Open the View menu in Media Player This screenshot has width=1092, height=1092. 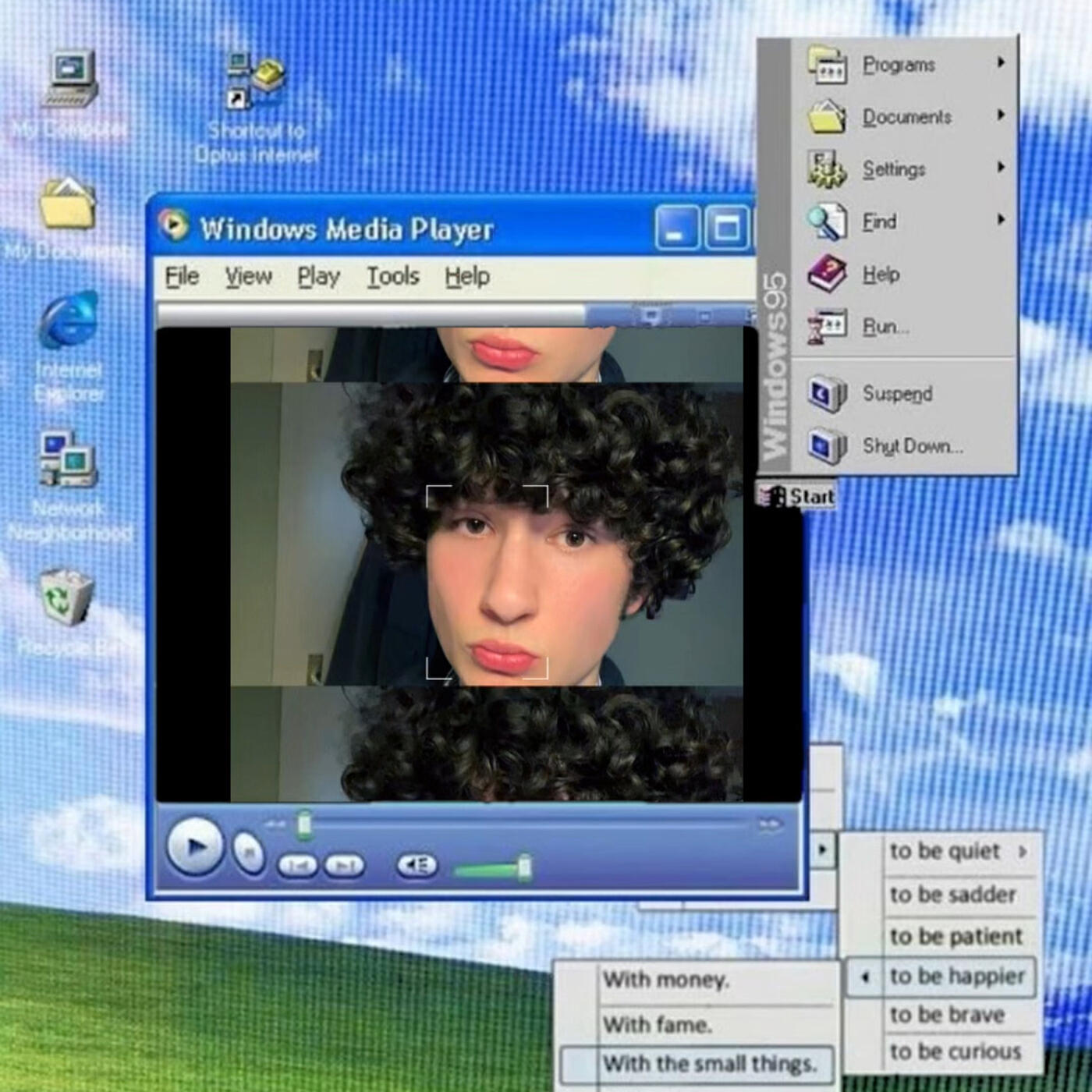249,277
